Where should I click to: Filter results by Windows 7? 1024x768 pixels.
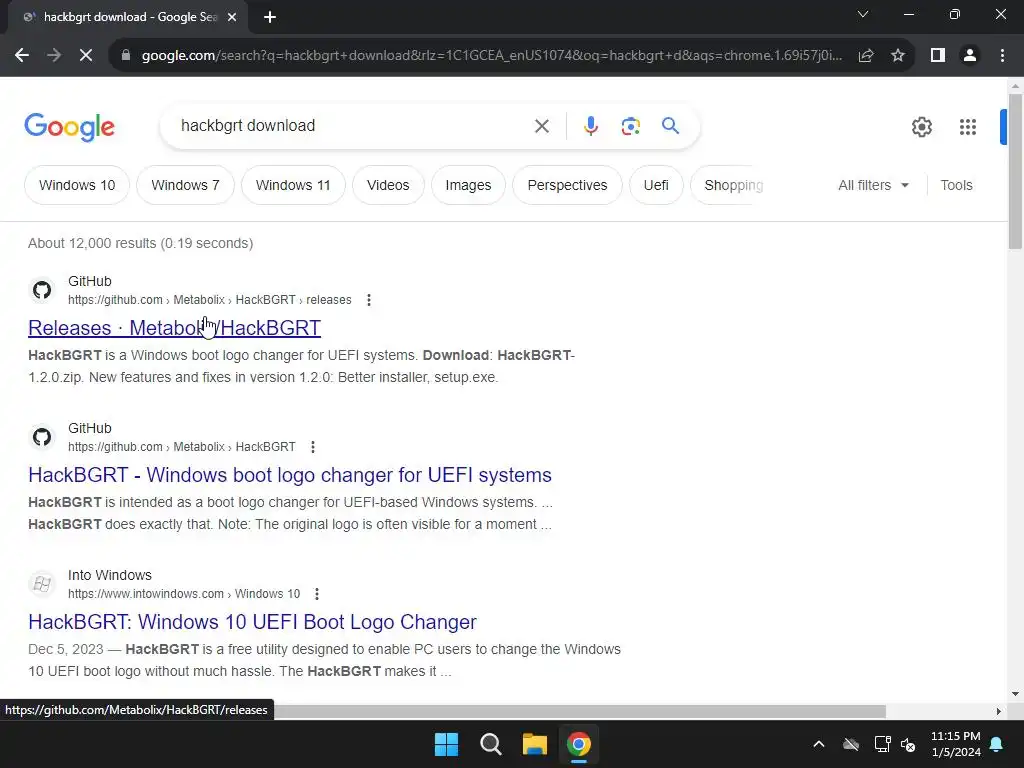pos(185,185)
